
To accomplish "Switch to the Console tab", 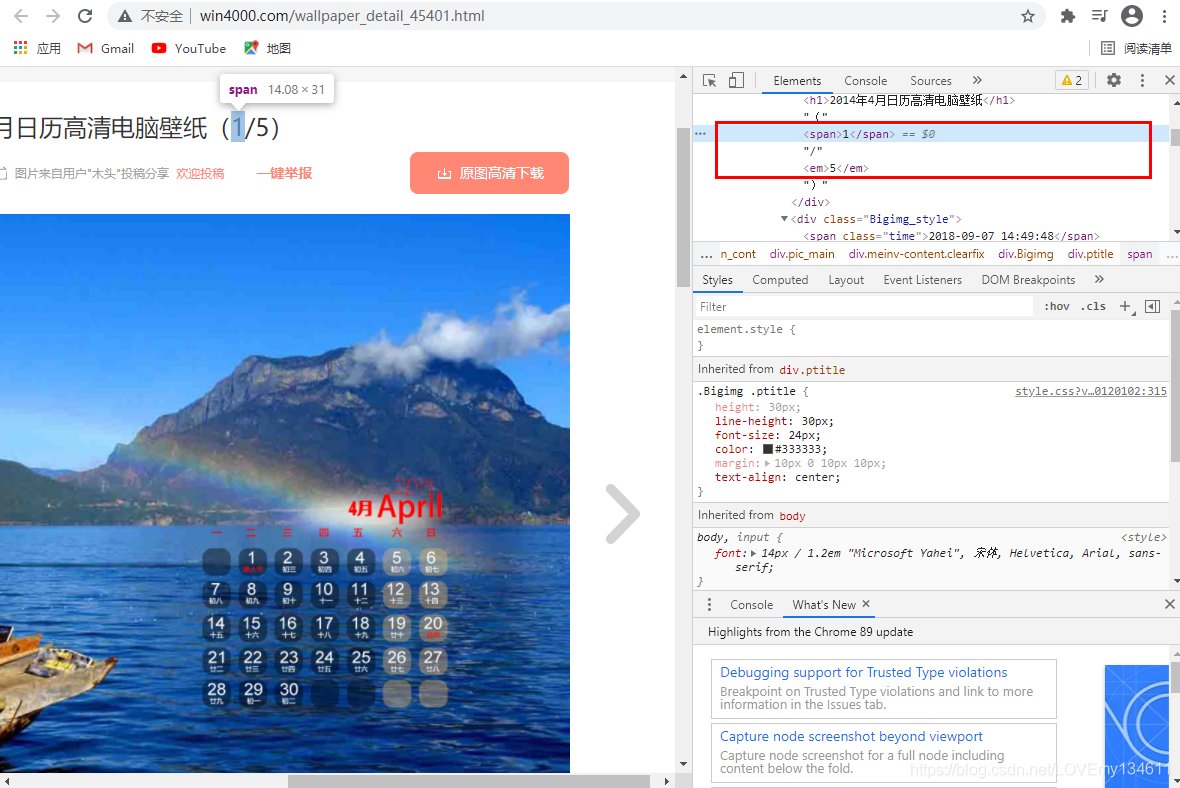I will [865, 81].
